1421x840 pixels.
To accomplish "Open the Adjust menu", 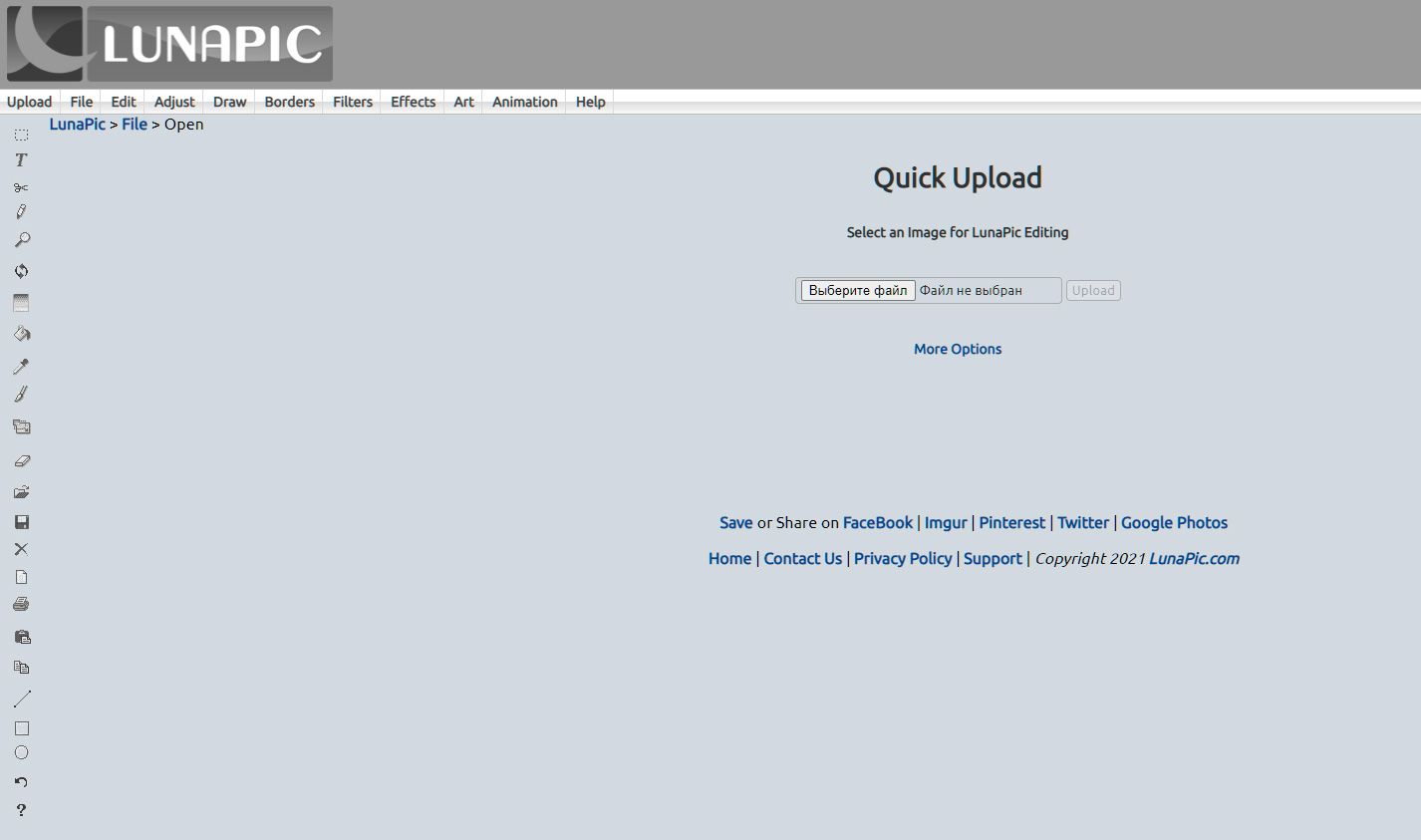I will [174, 102].
